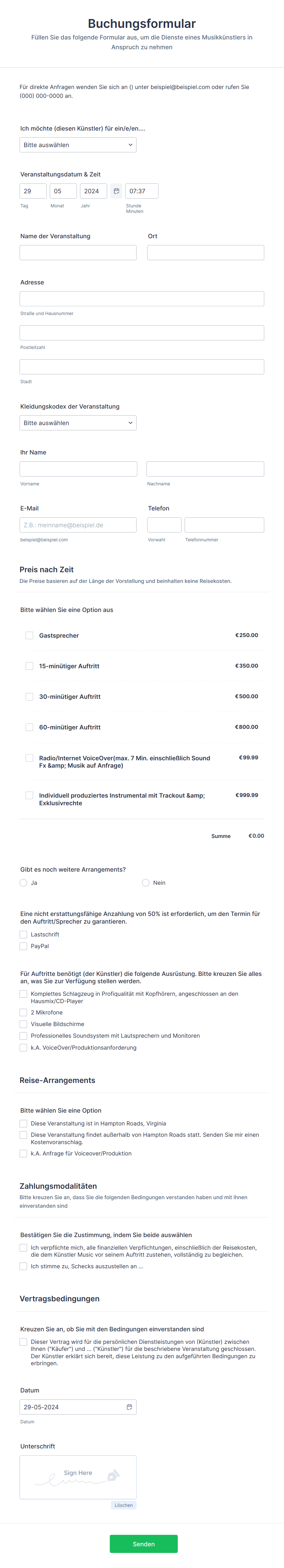The width and height of the screenshot is (284, 1568).
Task: Tick the 60-minütiger Auftritt option
Action: (29, 727)
